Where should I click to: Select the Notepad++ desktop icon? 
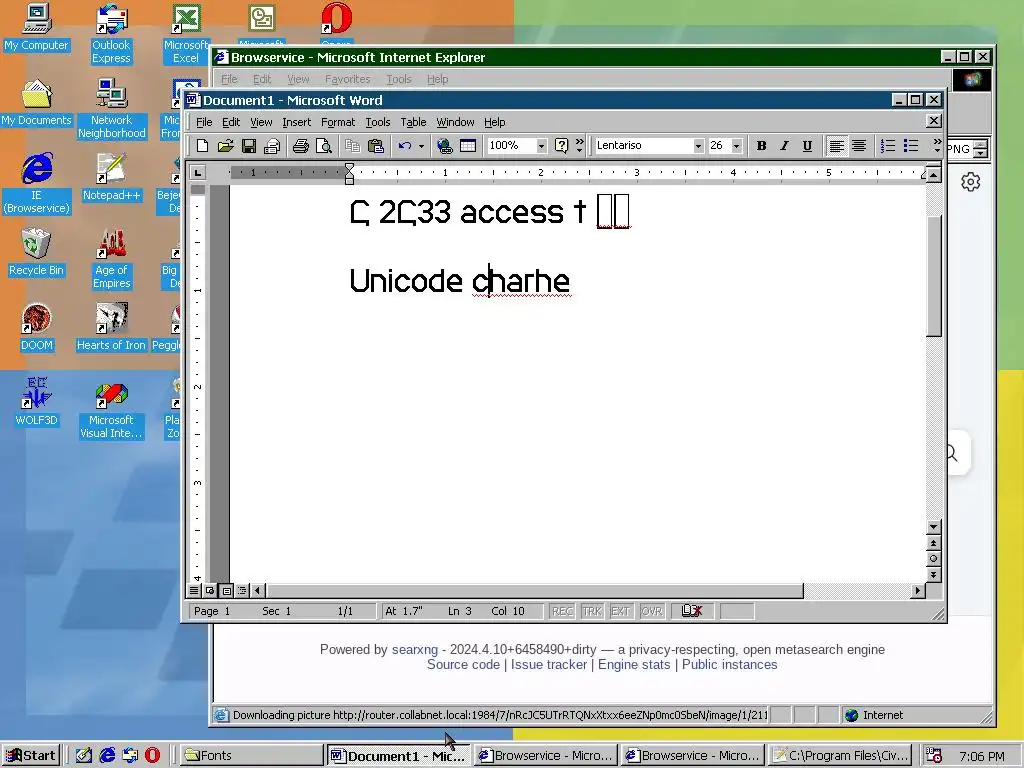[111, 176]
